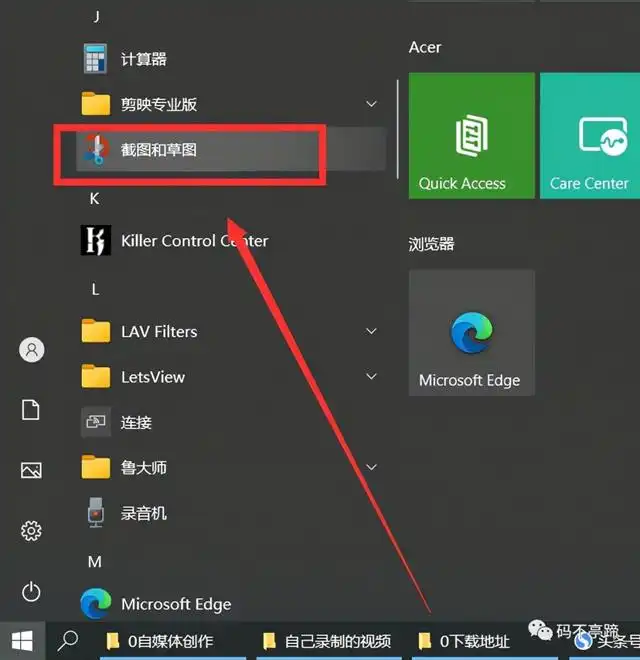Open Documents from the Start sidebar

[x=31, y=410]
